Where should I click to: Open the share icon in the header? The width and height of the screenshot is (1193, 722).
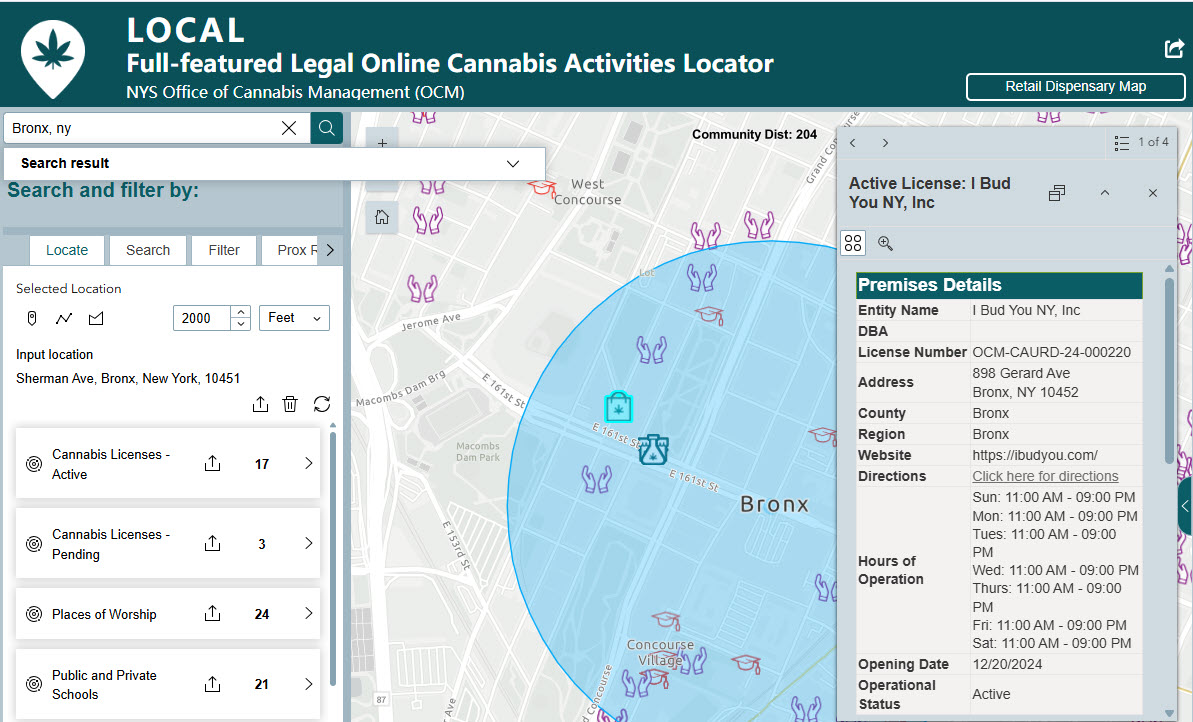click(x=1174, y=49)
